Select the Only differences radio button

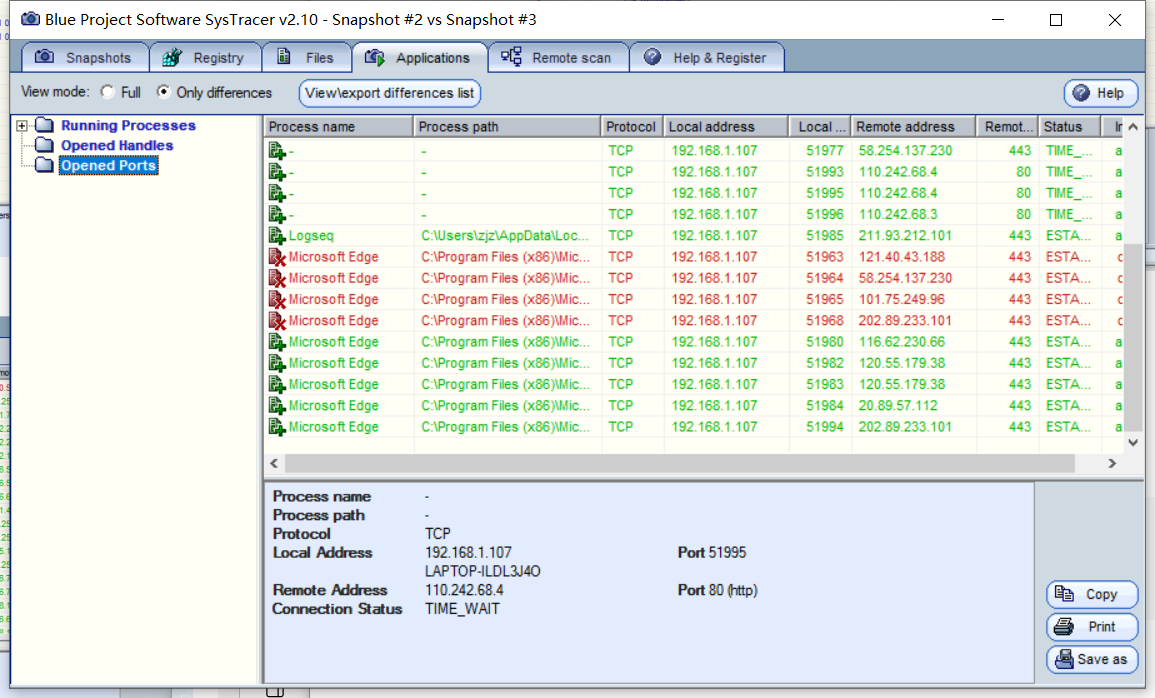tap(164, 92)
